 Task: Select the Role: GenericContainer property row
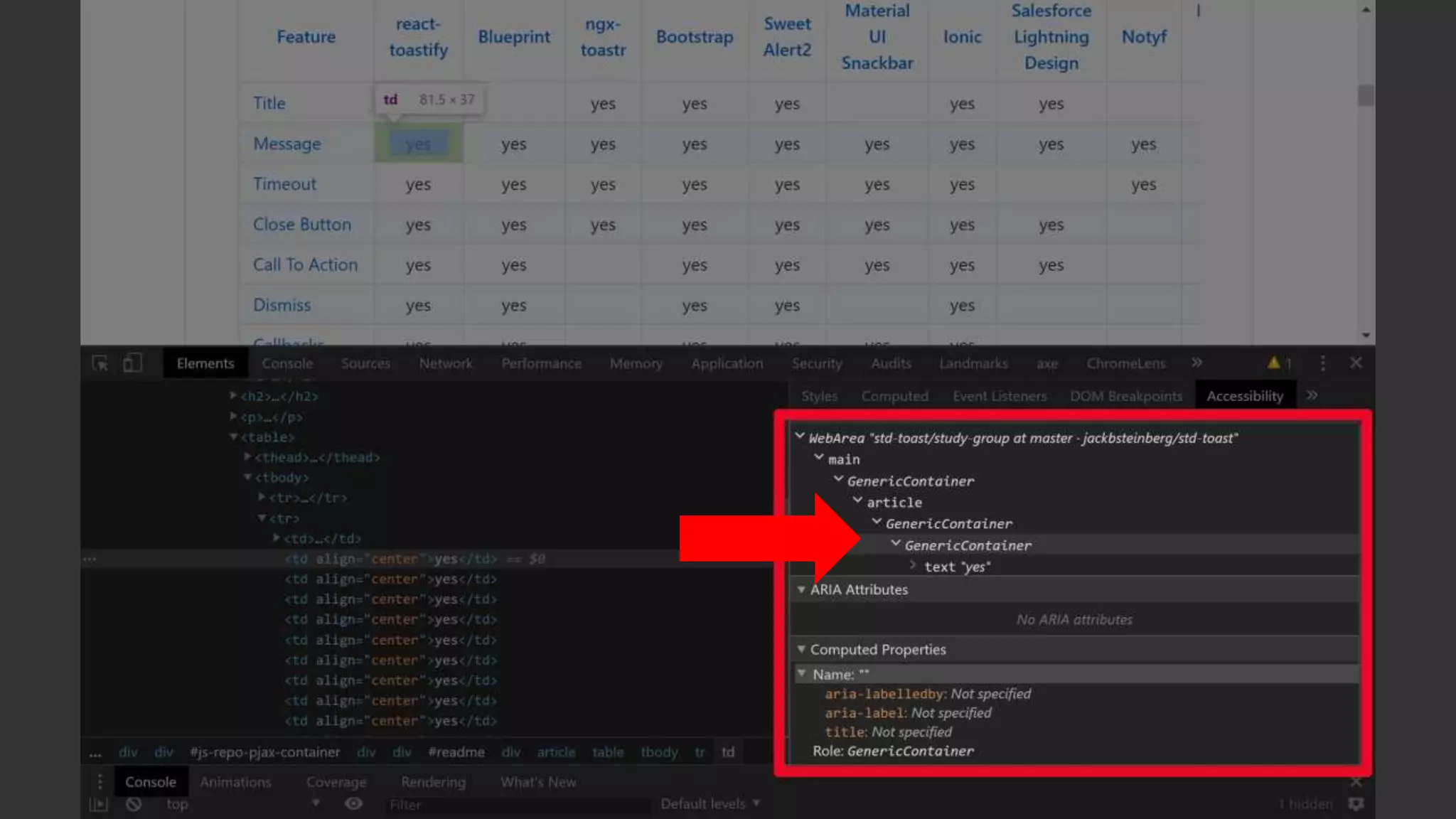[x=893, y=751]
